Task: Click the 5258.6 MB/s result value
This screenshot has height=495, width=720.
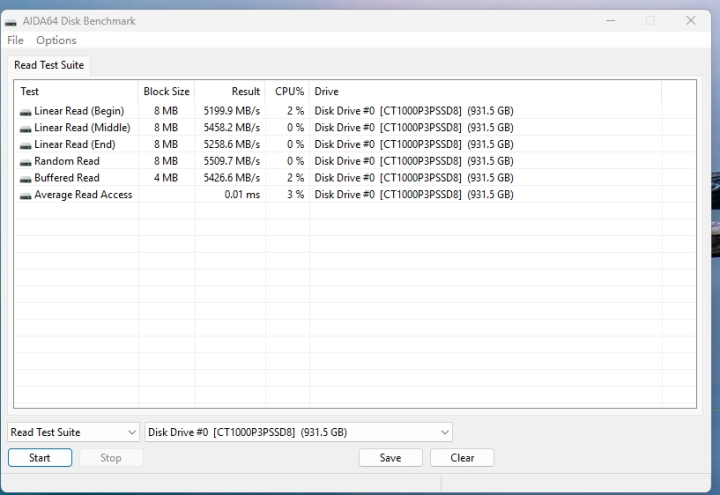Action: click(x=232, y=145)
